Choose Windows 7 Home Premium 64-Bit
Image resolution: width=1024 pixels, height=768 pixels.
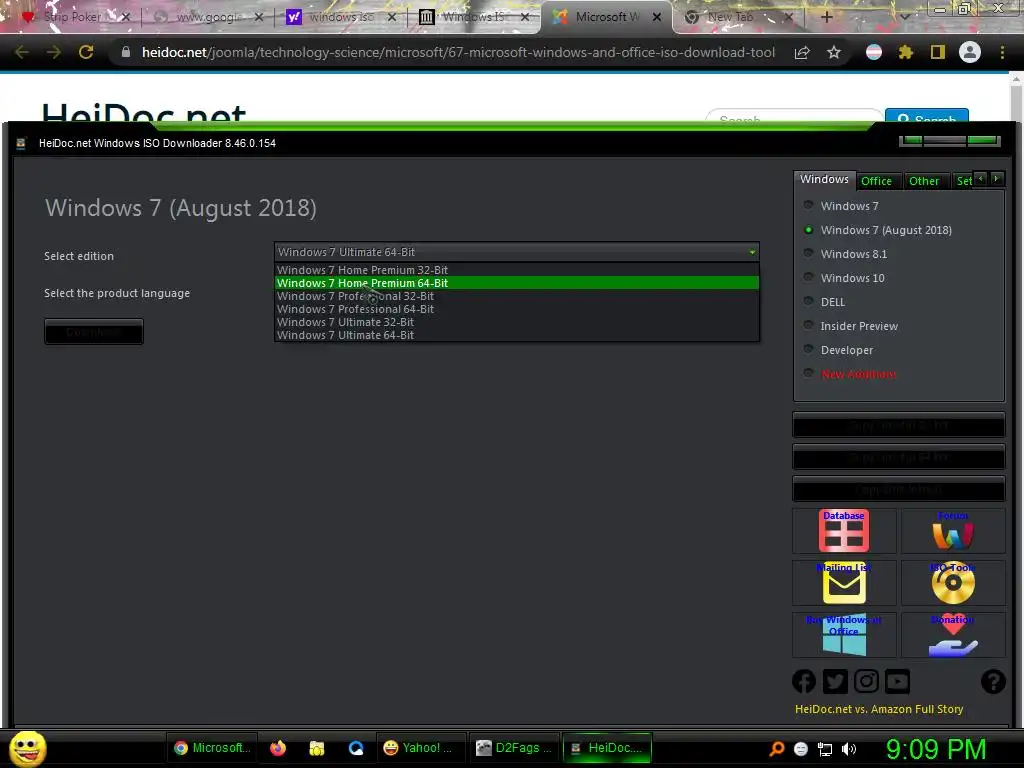click(x=517, y=283)
